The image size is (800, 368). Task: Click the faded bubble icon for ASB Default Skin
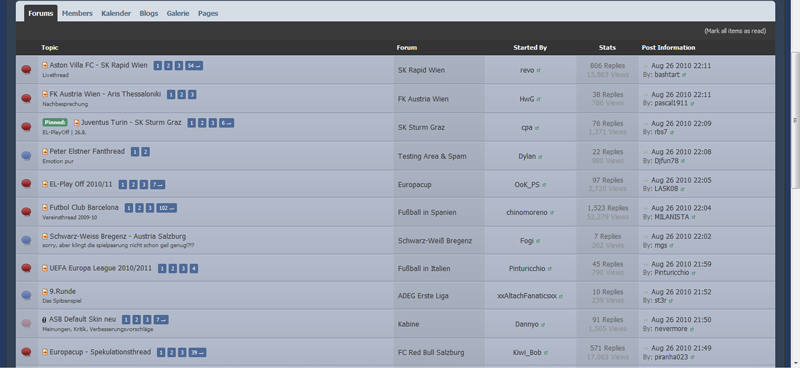click(x=26, y=324)
